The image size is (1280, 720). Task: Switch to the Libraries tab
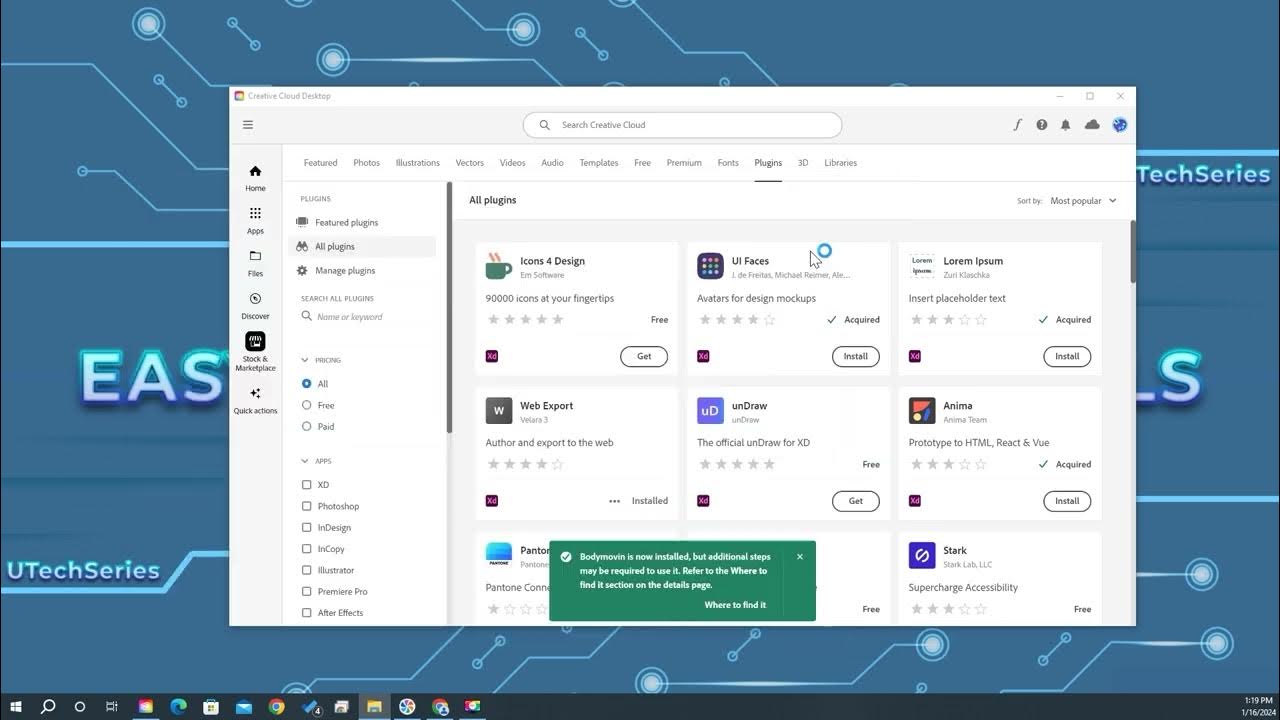841,163
